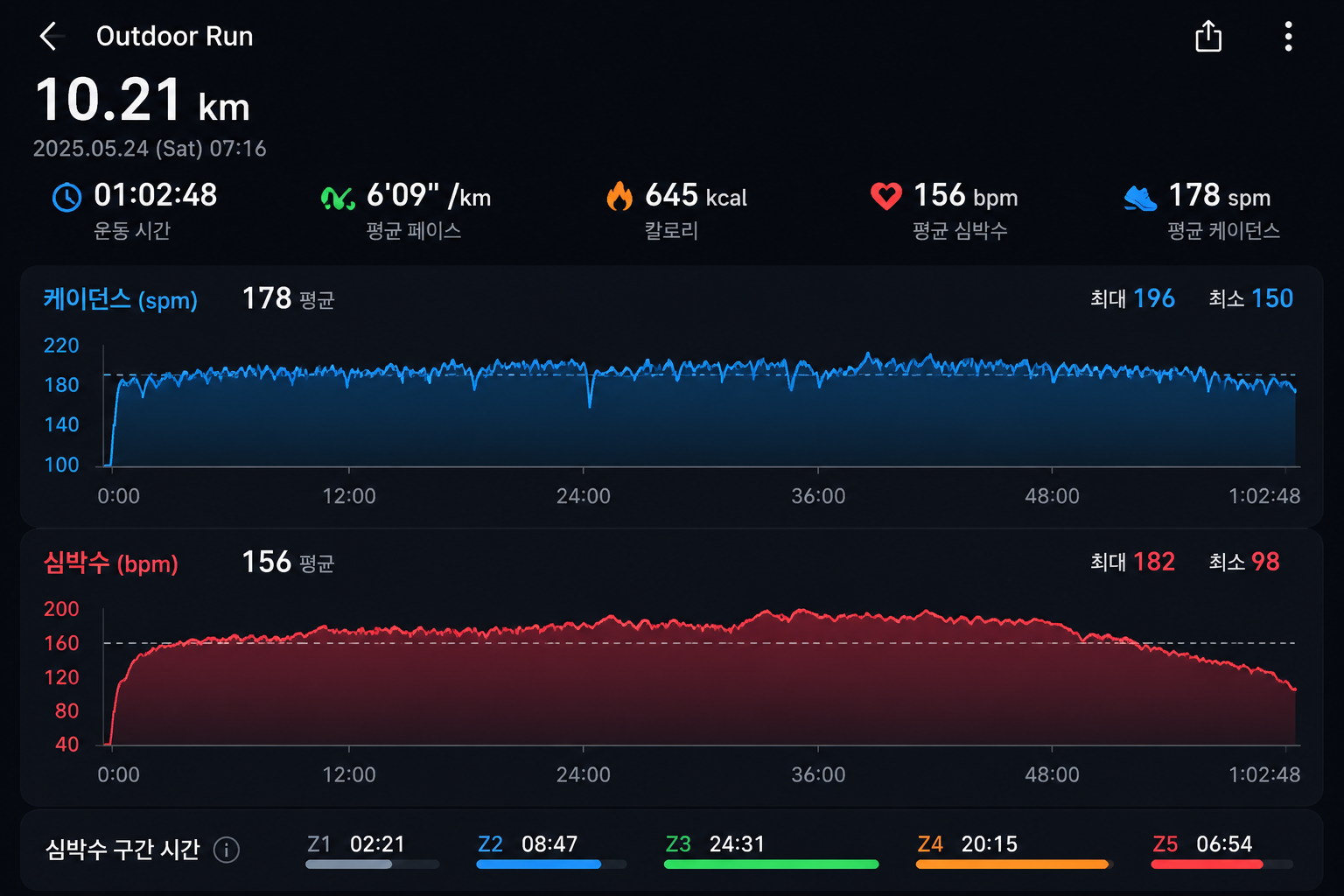The width and height of the screenshot is (1344, 896).
Task: Tap the 12:00 label on cadence chart axis
Action: click(x=349, y=496)
